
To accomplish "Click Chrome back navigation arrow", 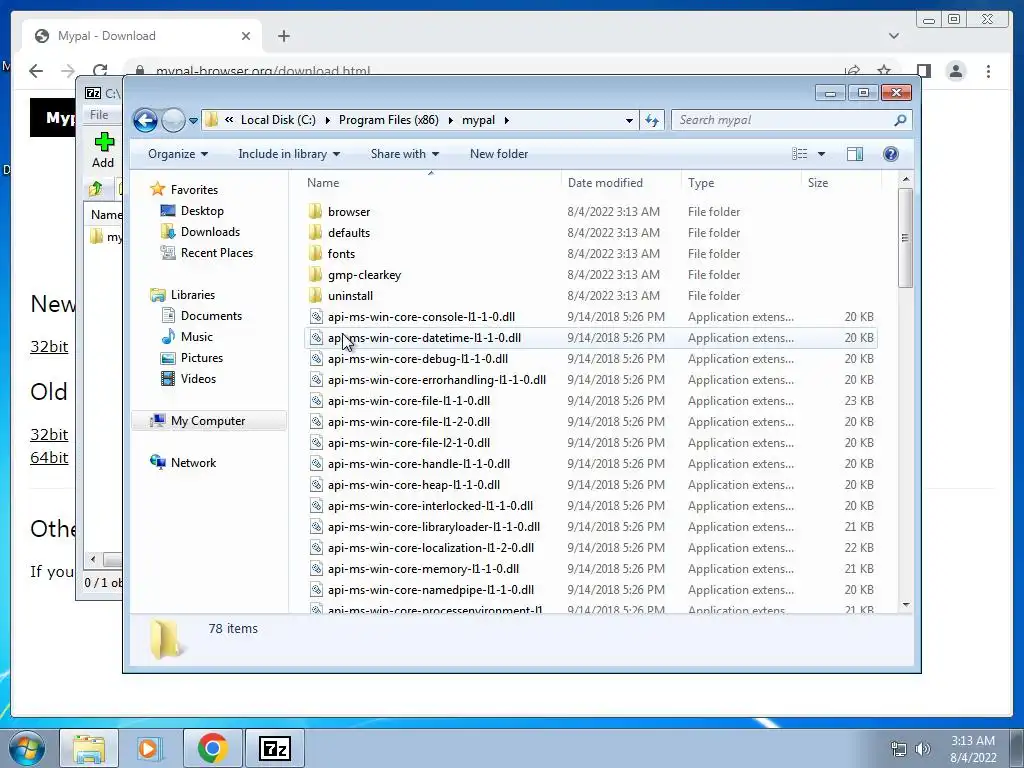I will (36, 71).
